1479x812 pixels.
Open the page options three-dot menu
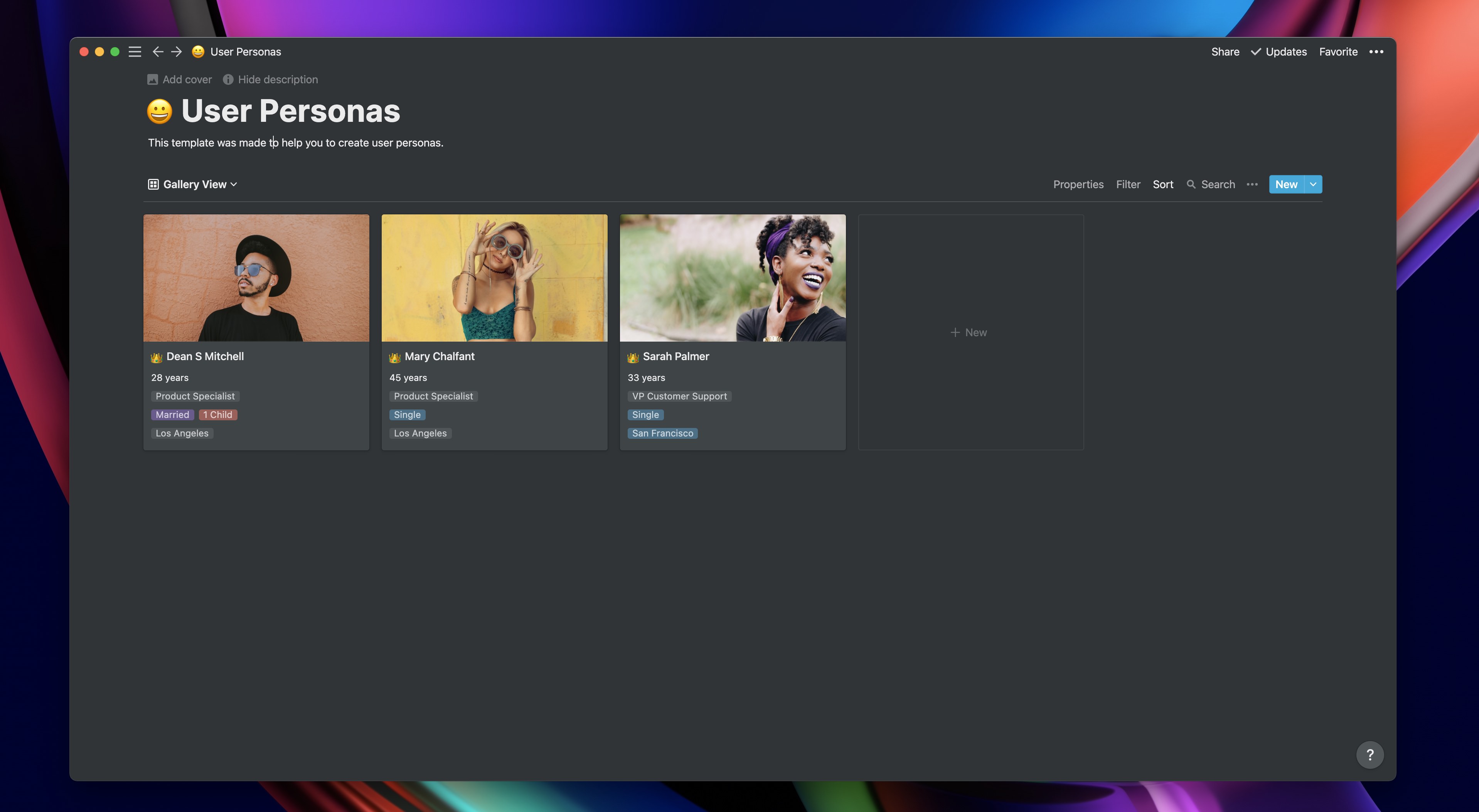pos(1376,52)
